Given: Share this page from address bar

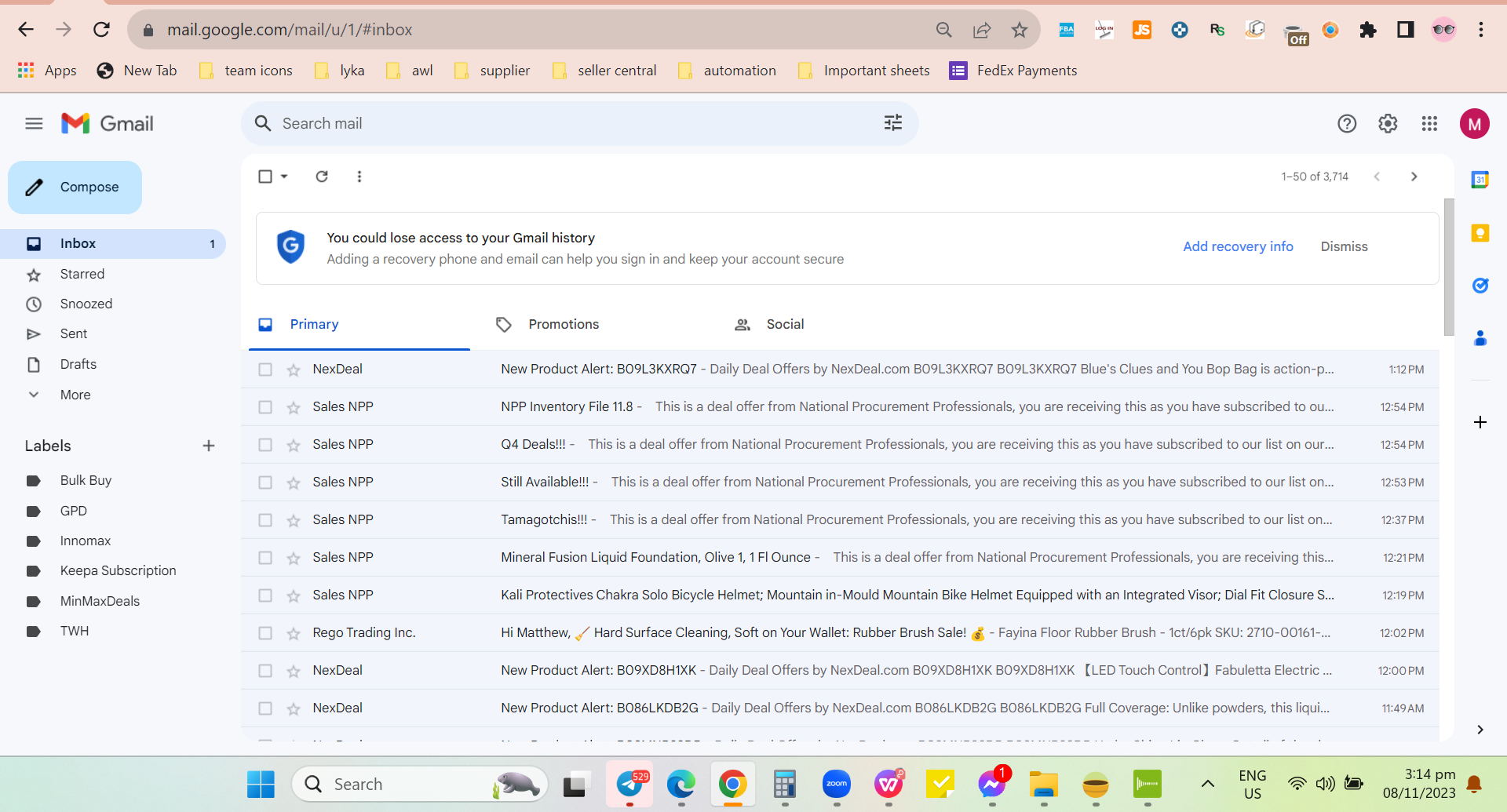Looking at the screenshot, I should pos(982,30).
